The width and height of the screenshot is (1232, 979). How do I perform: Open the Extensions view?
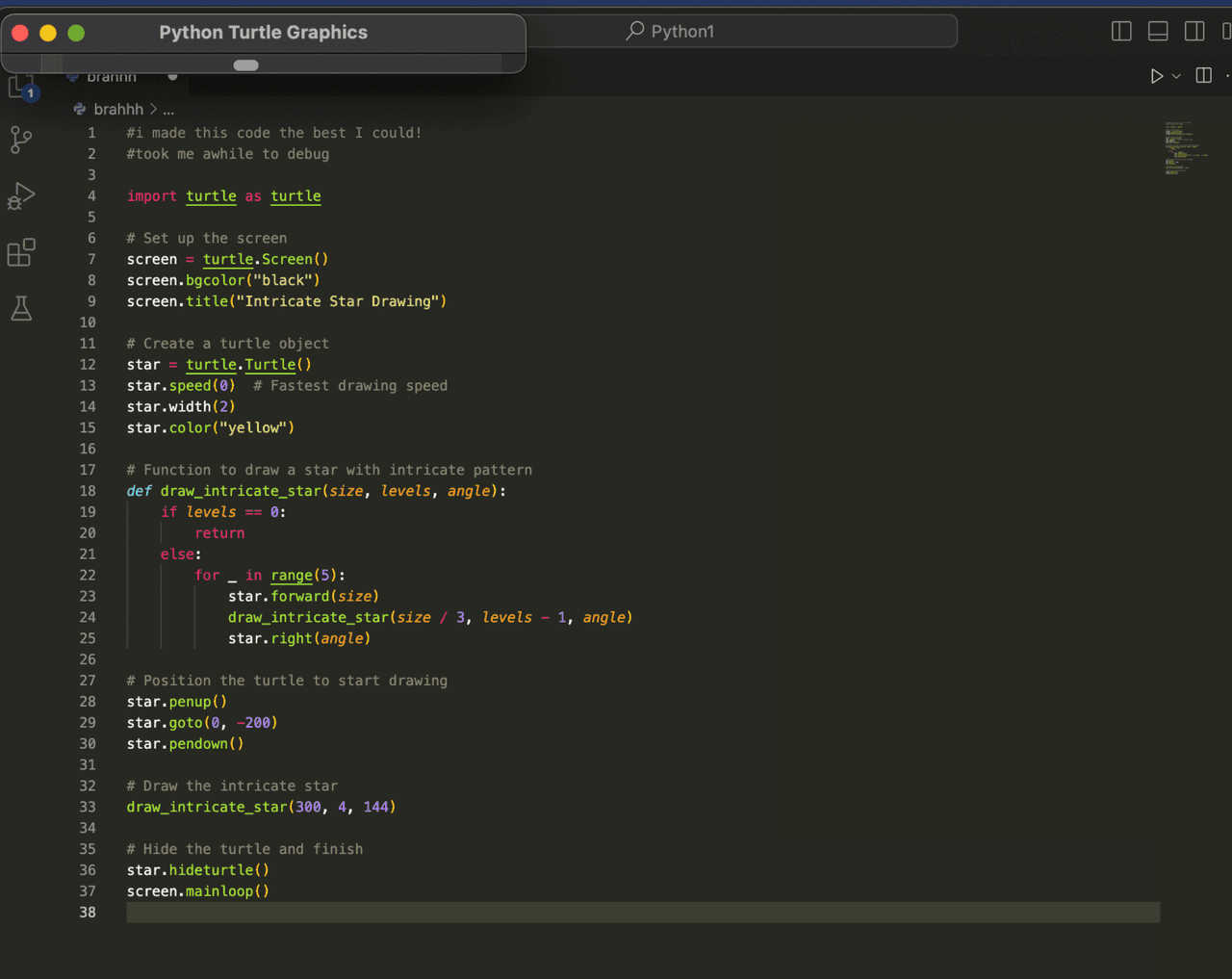[x=20, y=252]
